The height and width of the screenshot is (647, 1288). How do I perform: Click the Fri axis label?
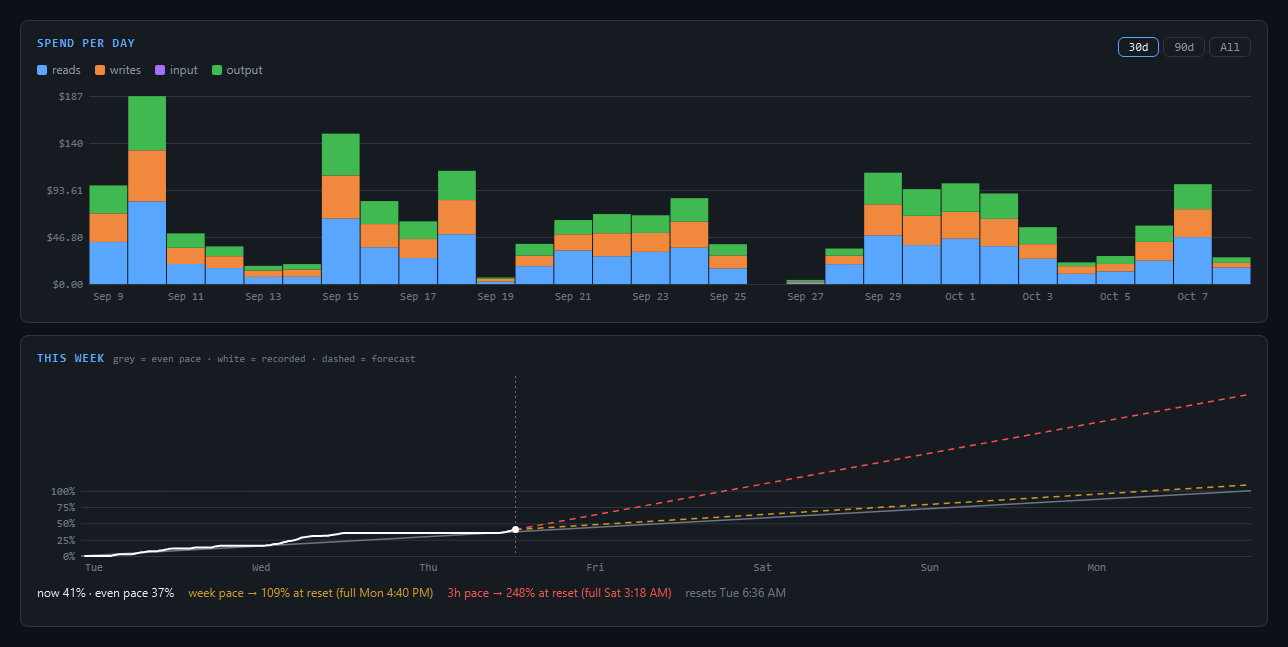coord(595,568)
